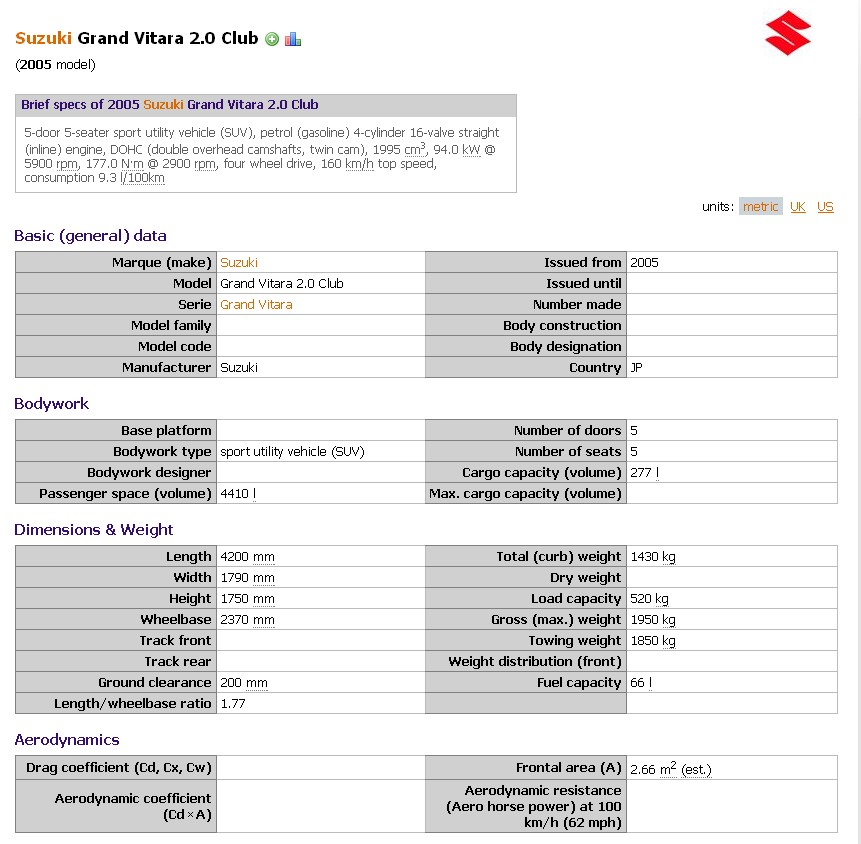This screenshot has height=844, width=861.
Task: Open Suzuki marque link in Basic data
Action: click(239, 262)
